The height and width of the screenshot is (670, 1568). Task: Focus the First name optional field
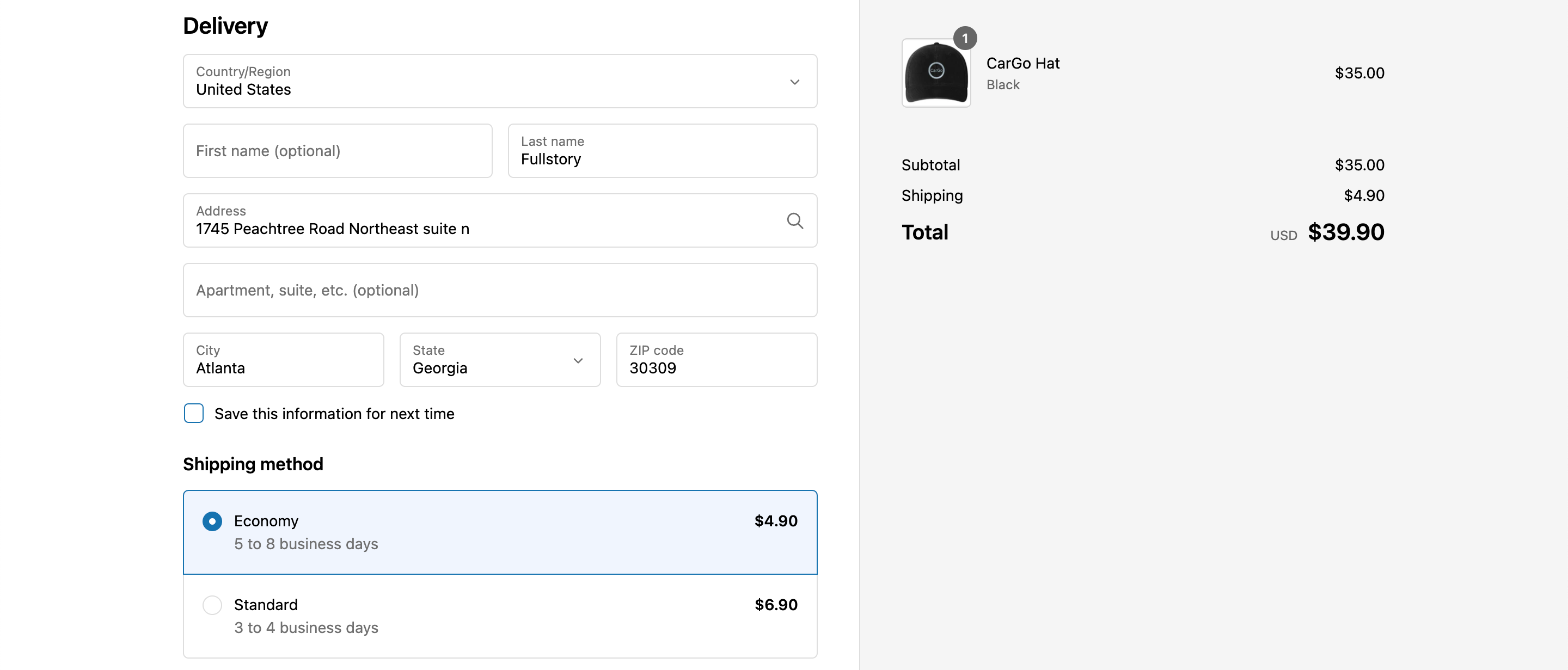337,151
